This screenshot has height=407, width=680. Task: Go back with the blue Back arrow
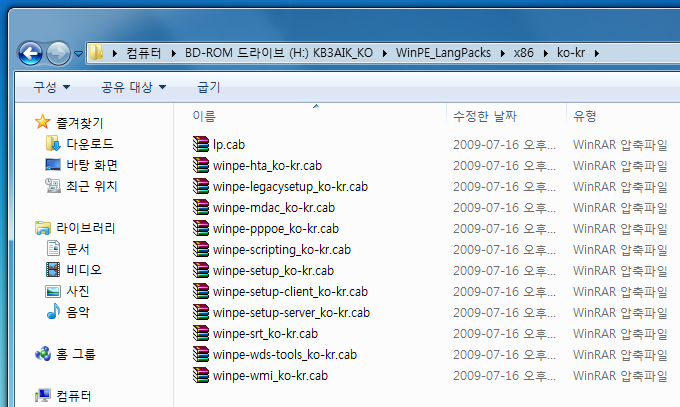click(30, 53)
